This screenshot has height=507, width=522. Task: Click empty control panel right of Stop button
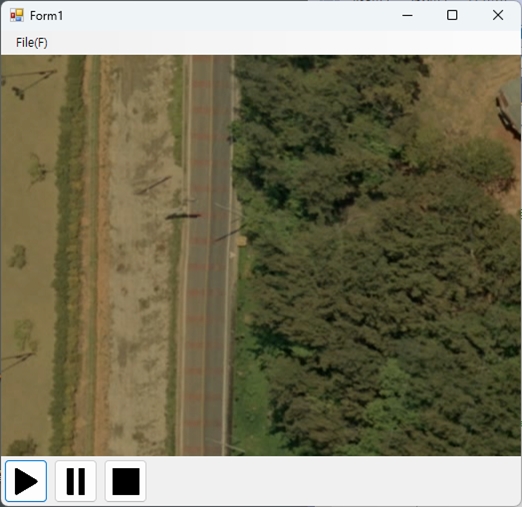[333, 481]
